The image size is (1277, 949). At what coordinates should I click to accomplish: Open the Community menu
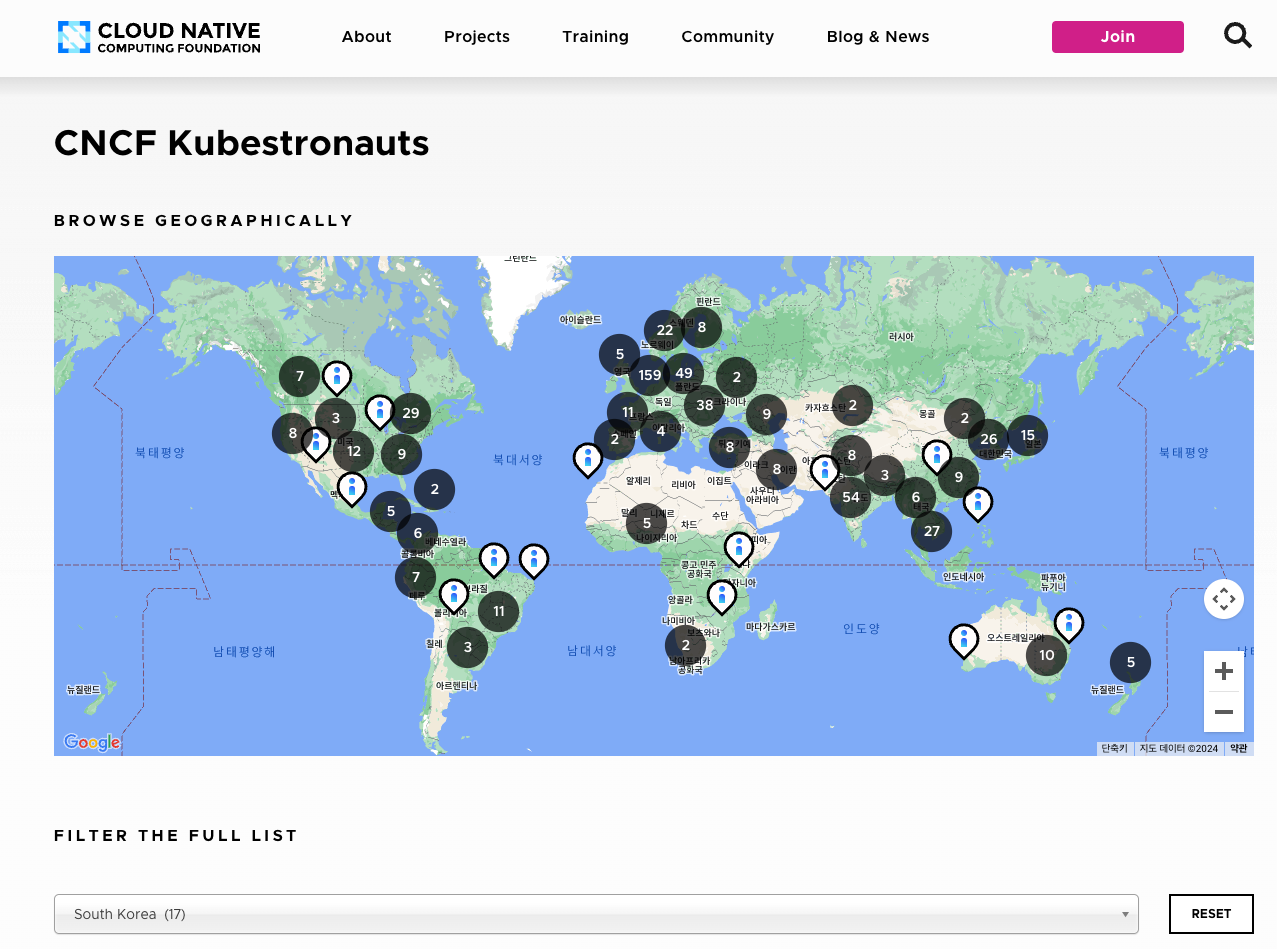click(x=728, y=37)
